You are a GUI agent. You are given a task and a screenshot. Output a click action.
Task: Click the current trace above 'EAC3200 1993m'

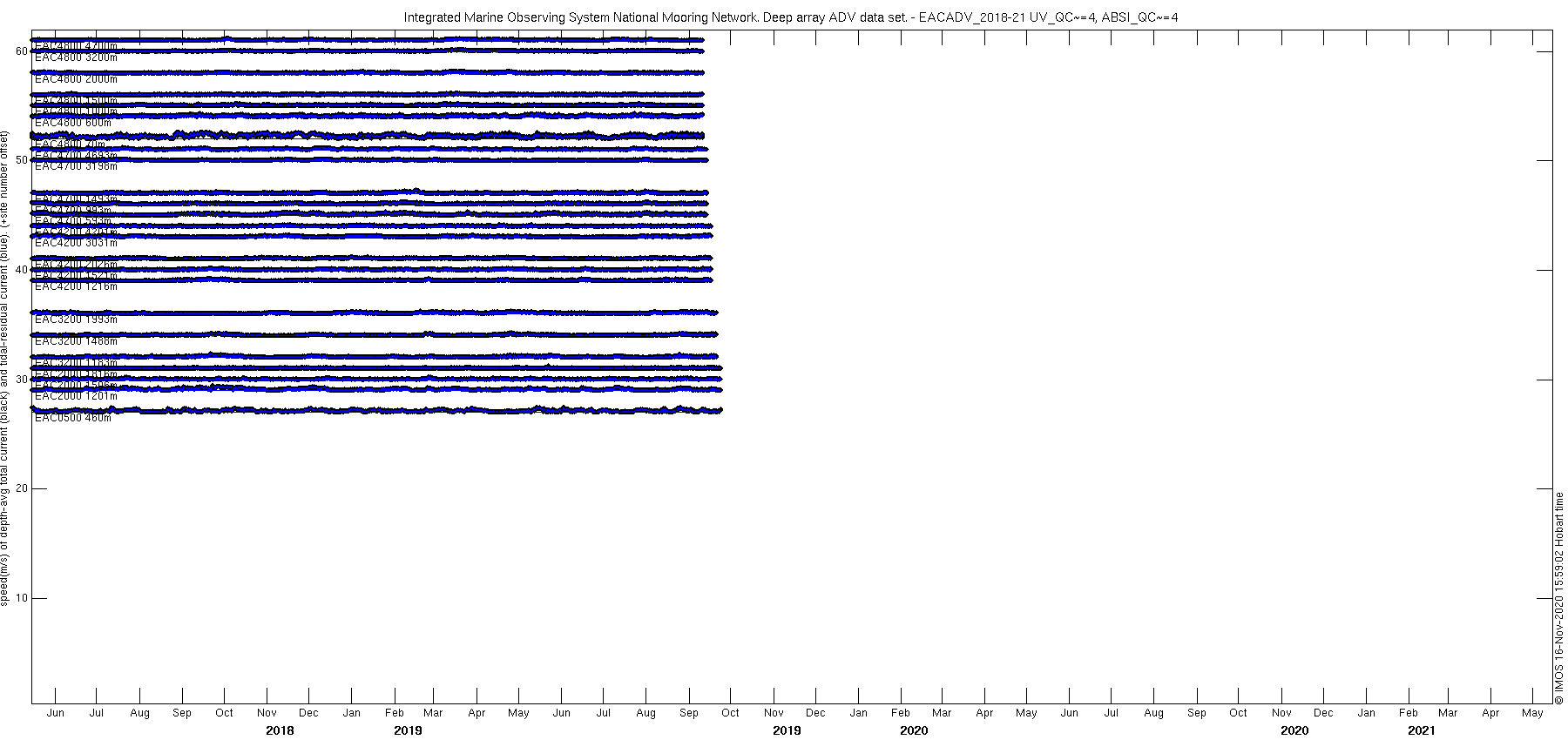click(x=374, y=313)
